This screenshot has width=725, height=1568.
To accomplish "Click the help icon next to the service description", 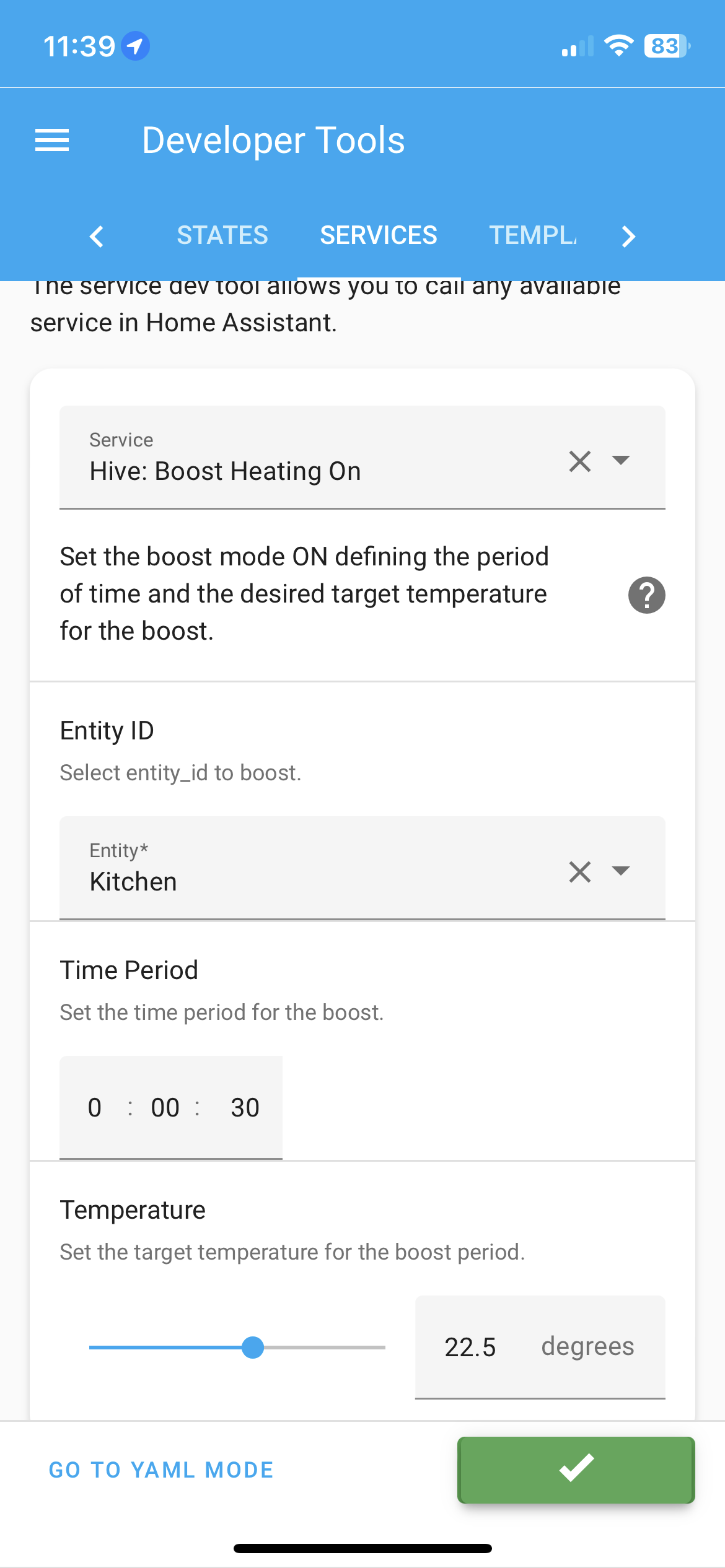I will pos(646,595).
